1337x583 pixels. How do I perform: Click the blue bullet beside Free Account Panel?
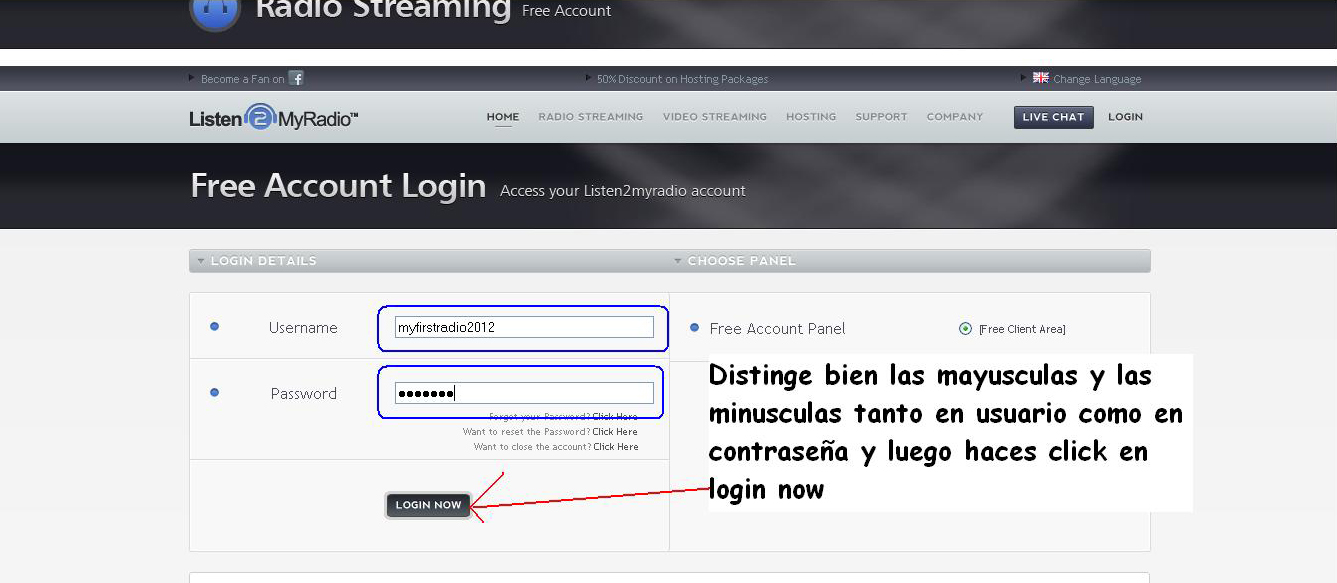692,328
